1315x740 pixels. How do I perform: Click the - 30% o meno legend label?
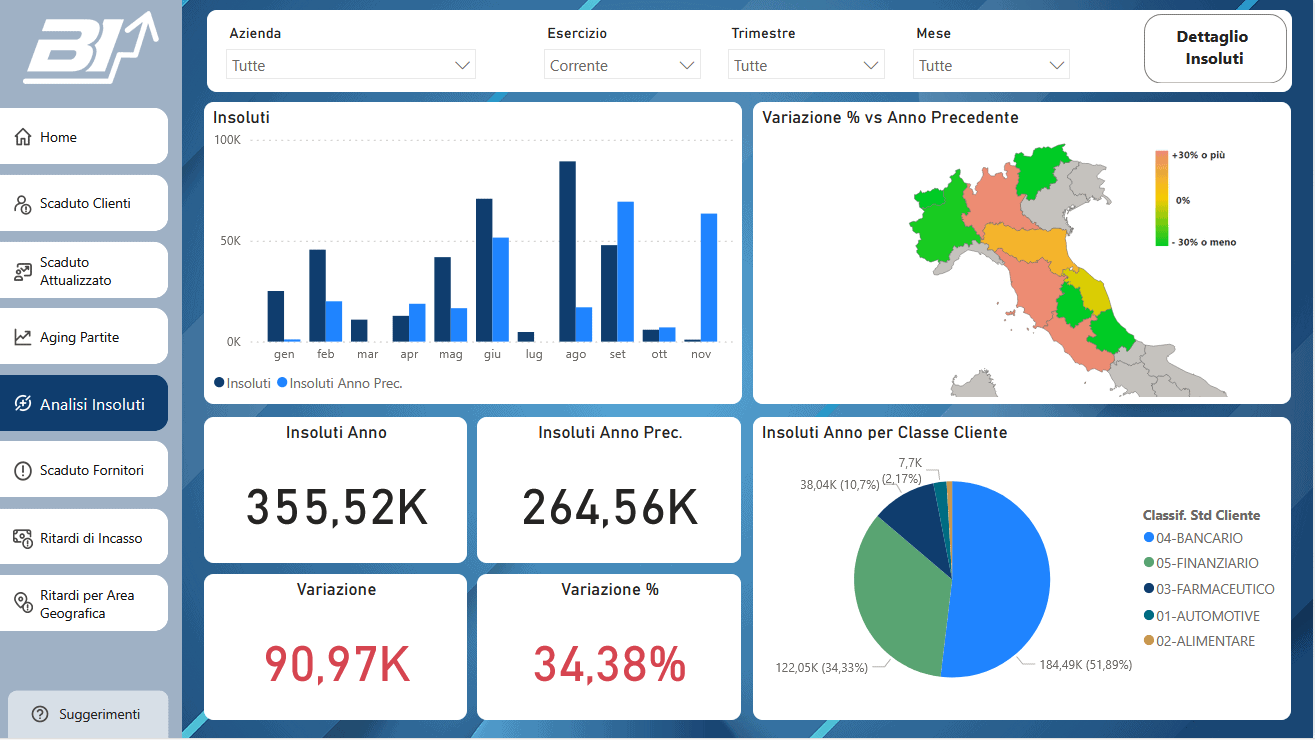pyautogui.click(x=1204, y=242)
